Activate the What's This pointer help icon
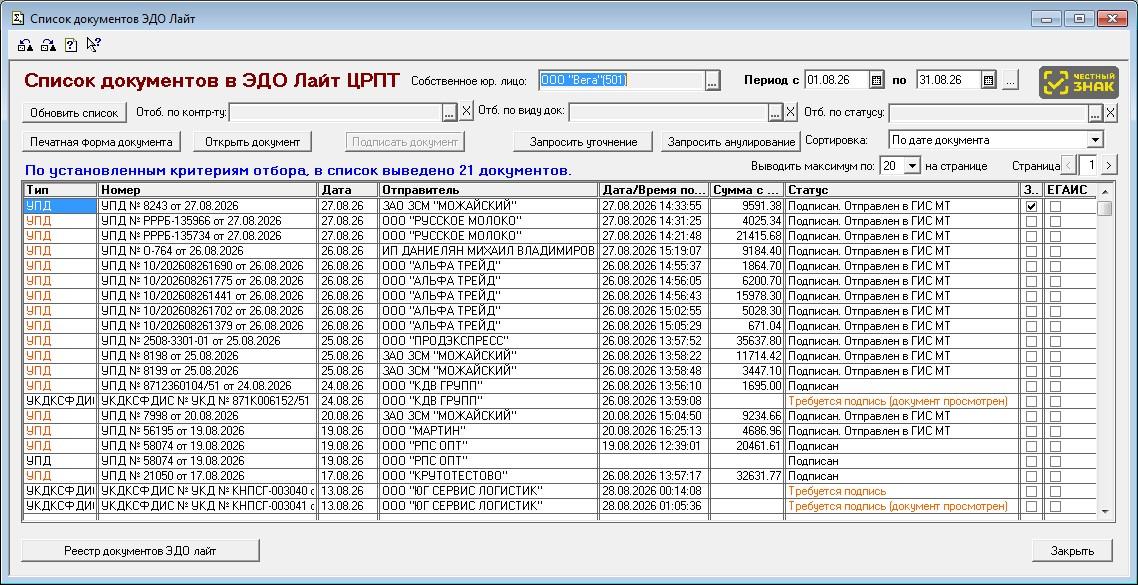1138x585 pixels. tap(93, 45)
